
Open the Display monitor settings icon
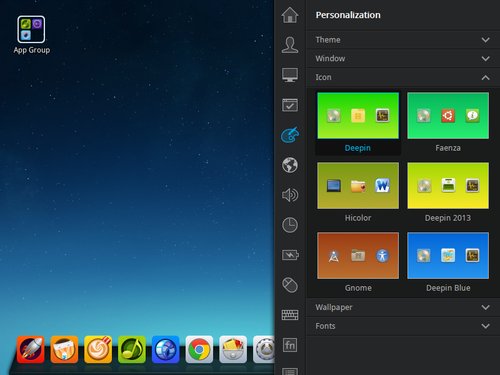(290, 75)
